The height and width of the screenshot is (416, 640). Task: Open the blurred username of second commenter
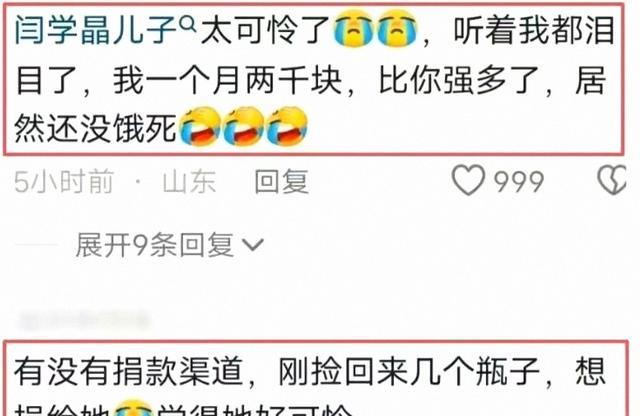[84, 320]
